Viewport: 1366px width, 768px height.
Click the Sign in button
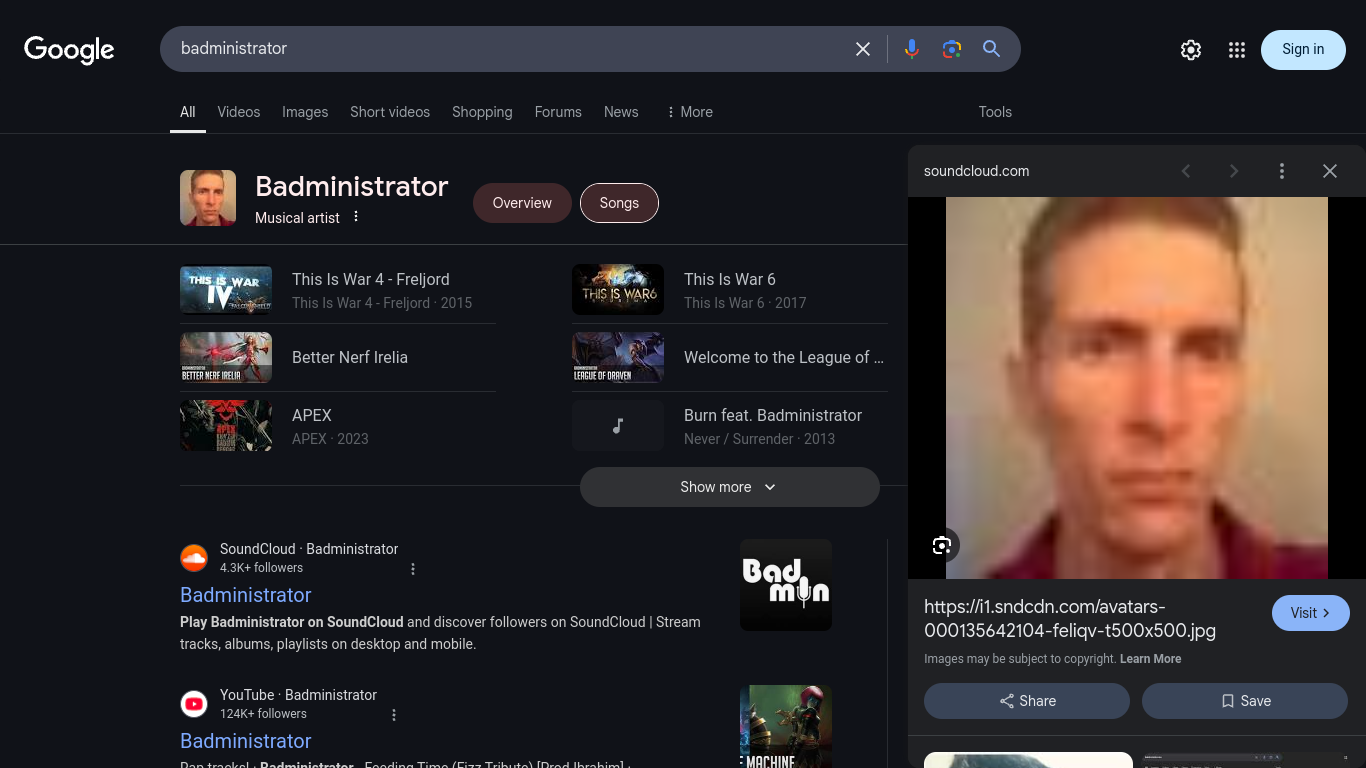(1303, 50)
